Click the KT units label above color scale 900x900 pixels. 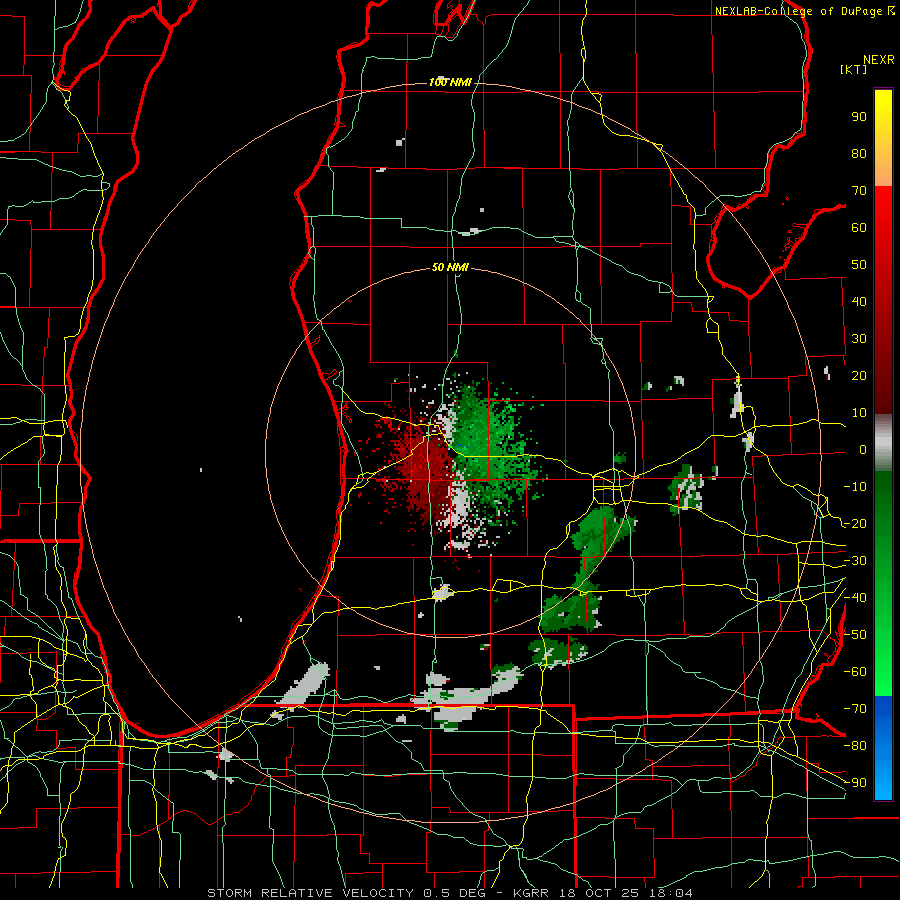click(854, 69)
